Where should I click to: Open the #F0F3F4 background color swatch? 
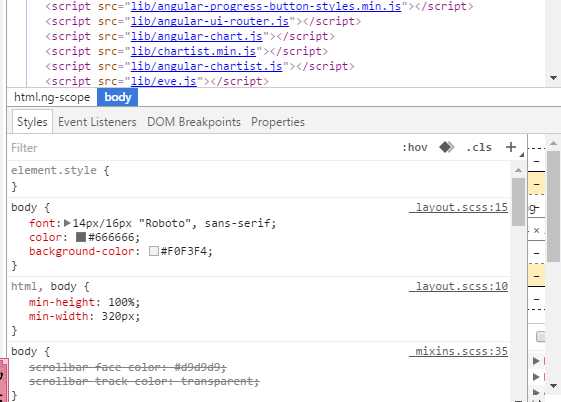point(154,251)
